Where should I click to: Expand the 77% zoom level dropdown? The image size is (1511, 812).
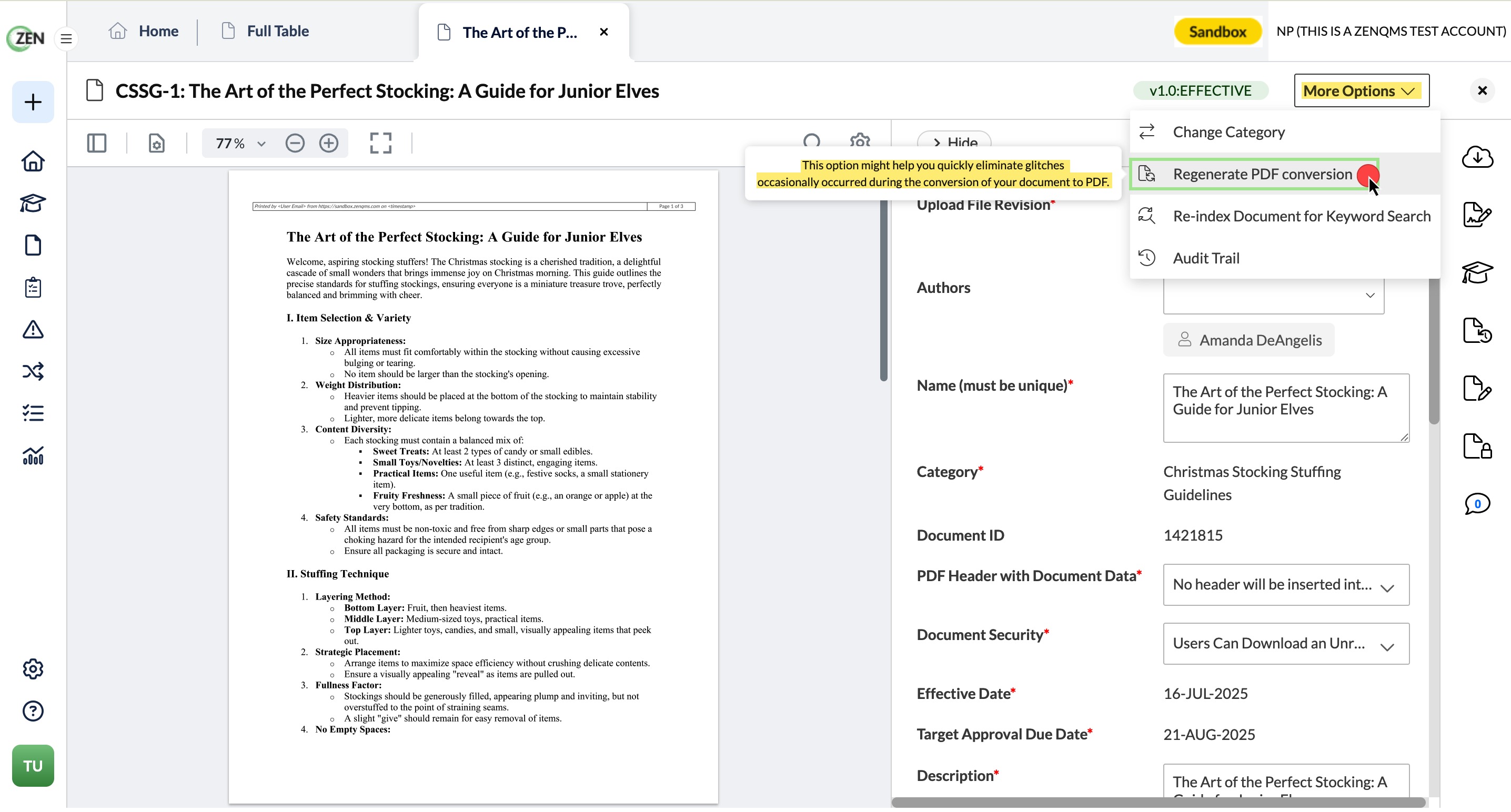(x=241, y=144)
